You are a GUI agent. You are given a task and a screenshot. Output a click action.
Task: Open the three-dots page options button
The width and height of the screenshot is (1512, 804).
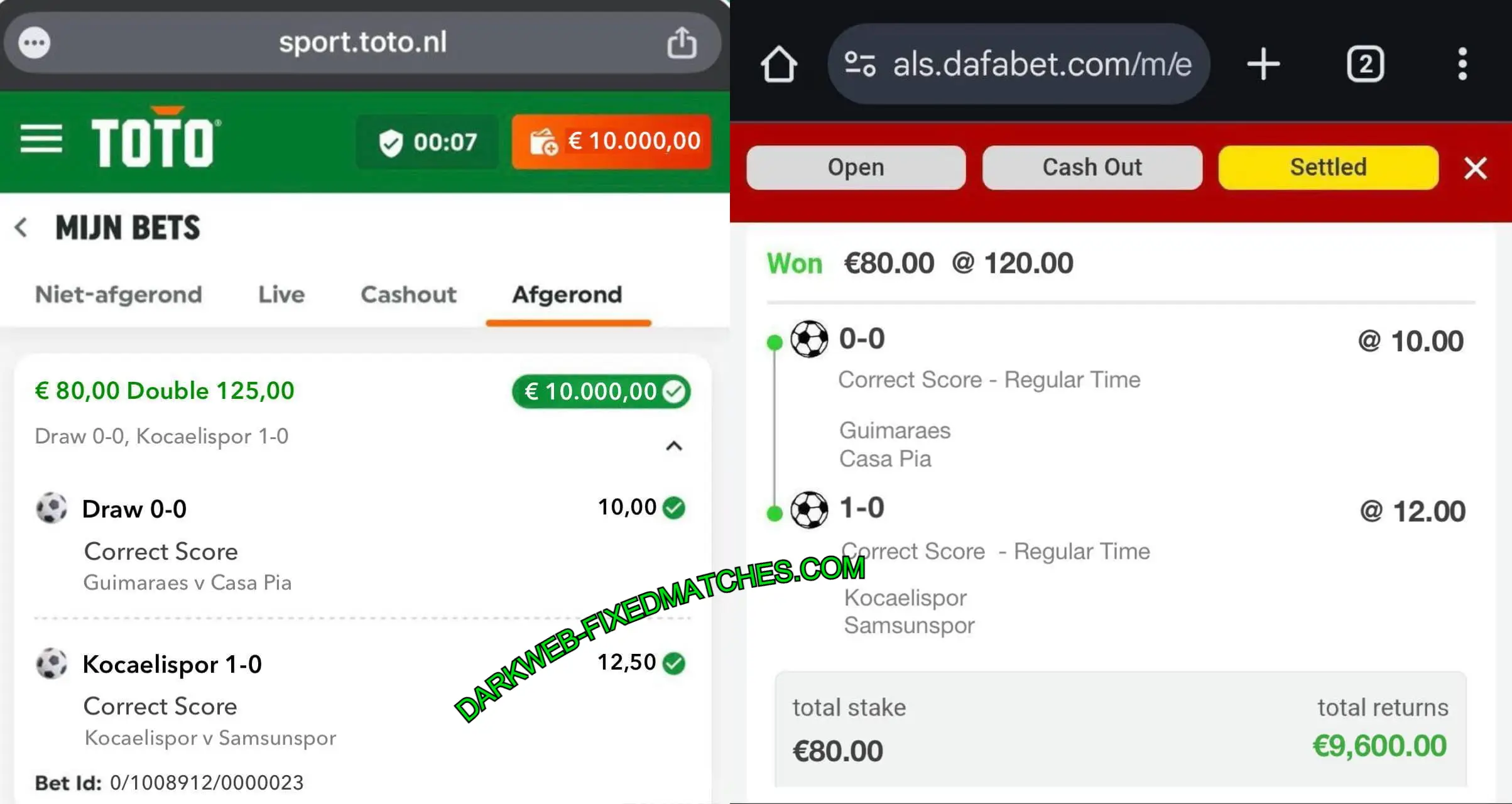click(34, 43)
